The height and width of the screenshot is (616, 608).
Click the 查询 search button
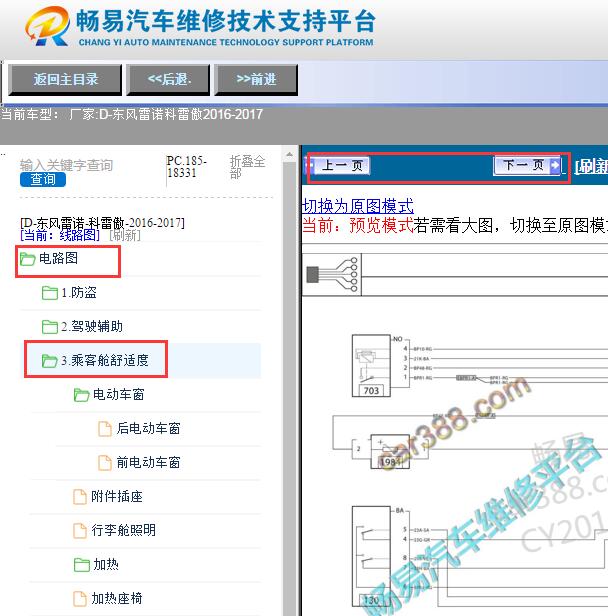point(43,180)
